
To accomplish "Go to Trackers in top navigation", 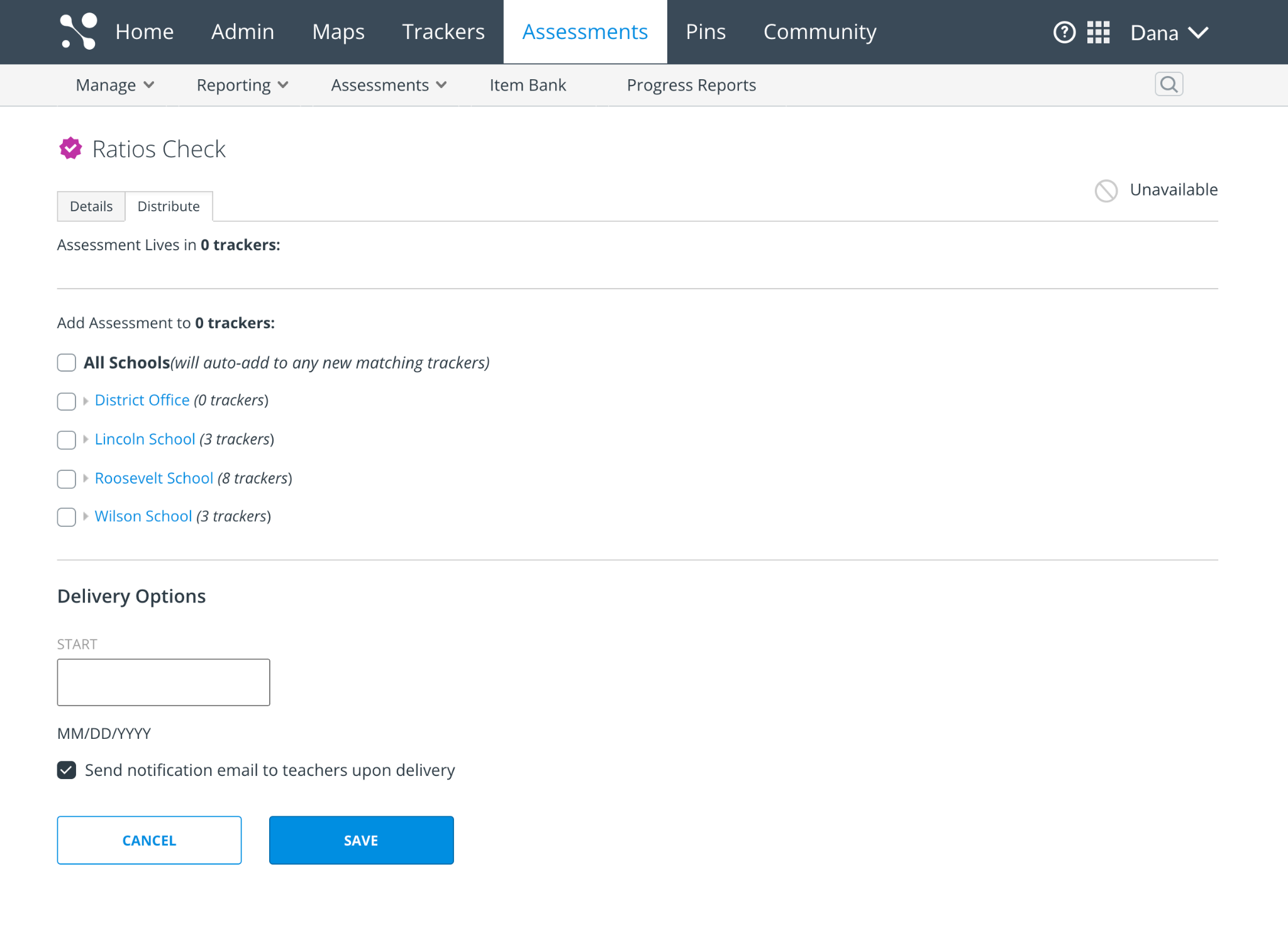I will [443, 31].
